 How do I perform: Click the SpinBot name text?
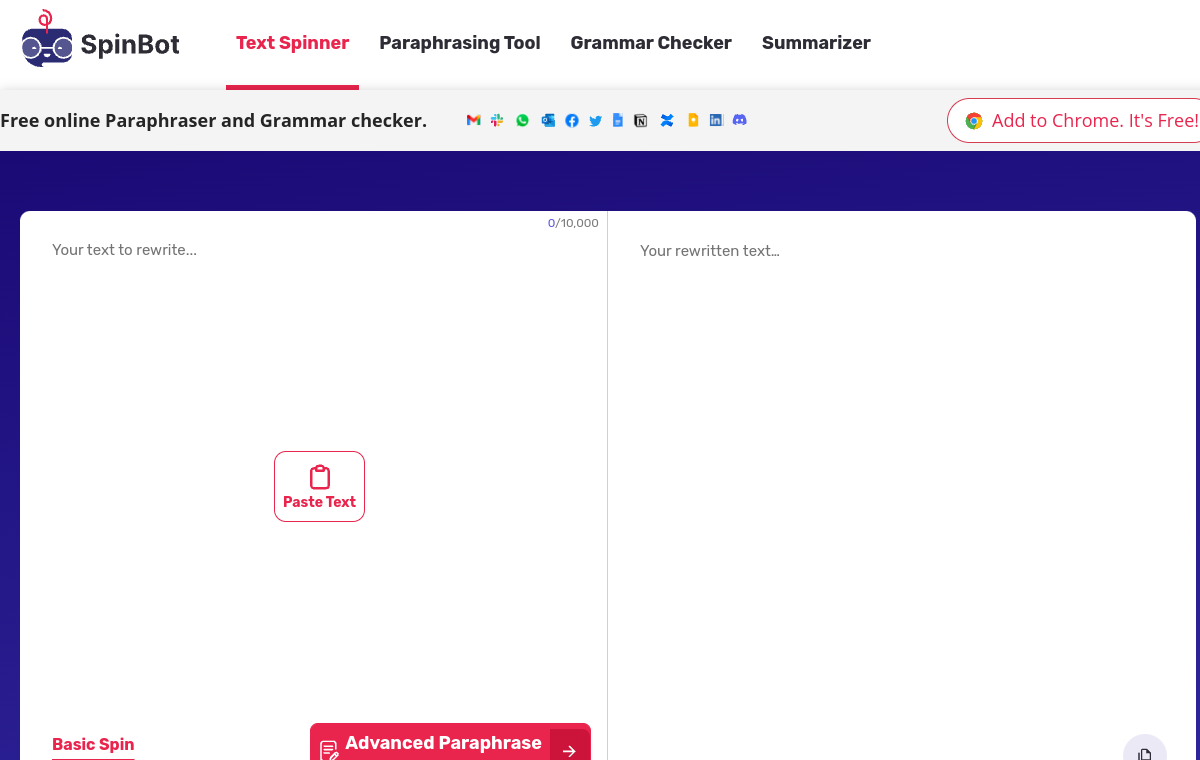click(x=130, y=45)
